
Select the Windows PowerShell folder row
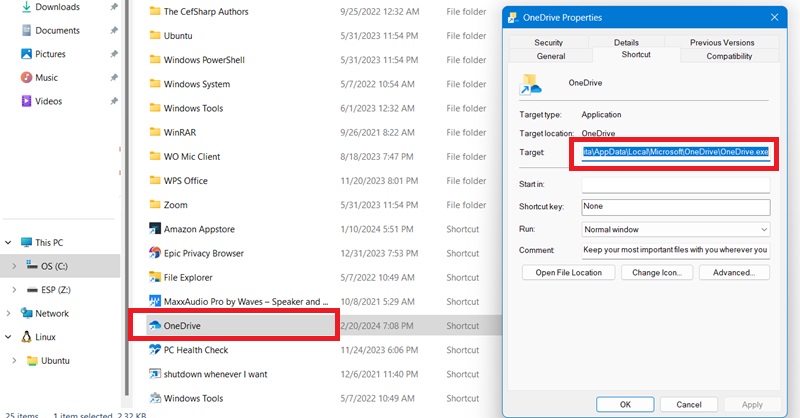tap(316, 60)
